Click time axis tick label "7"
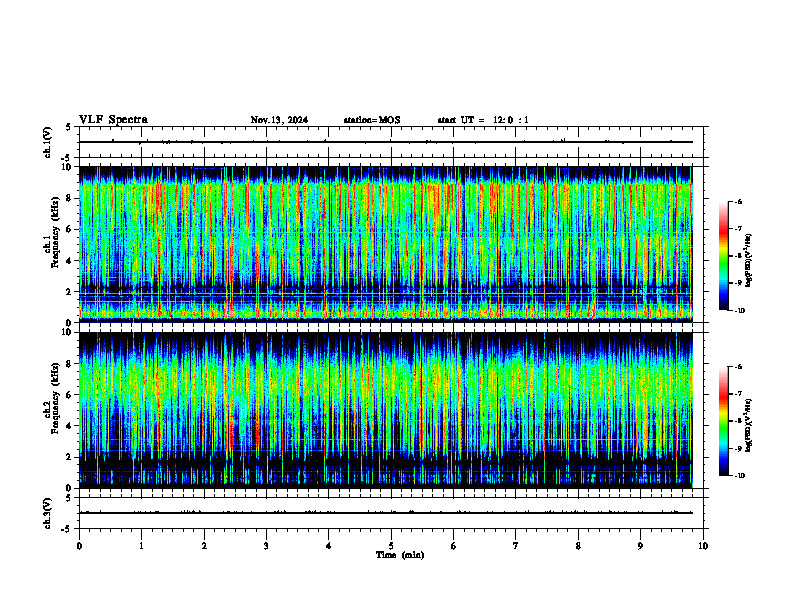The image size is (792, 612). (x=516, y=546)
